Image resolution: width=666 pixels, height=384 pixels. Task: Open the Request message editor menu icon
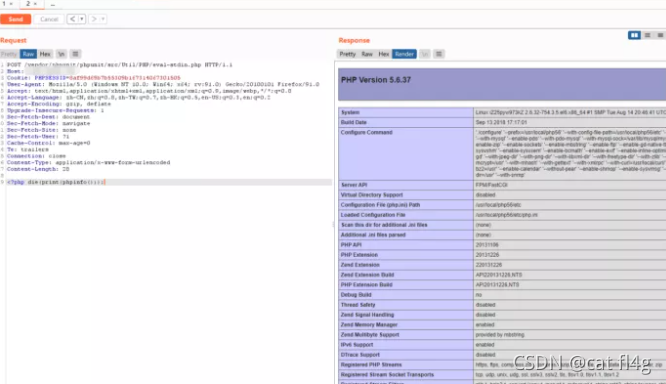click(75, 54)
